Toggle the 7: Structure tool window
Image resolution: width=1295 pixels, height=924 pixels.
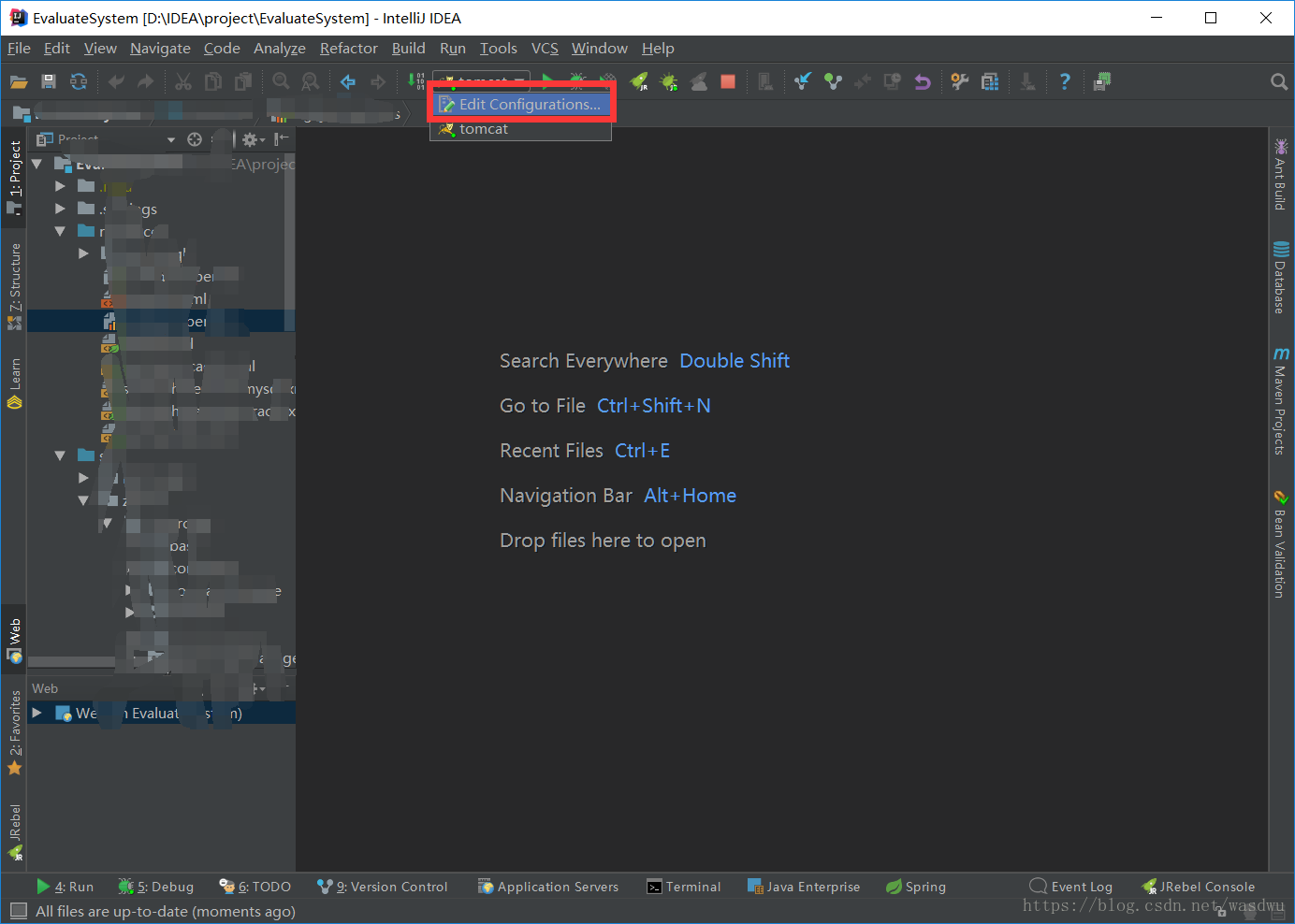14,287
